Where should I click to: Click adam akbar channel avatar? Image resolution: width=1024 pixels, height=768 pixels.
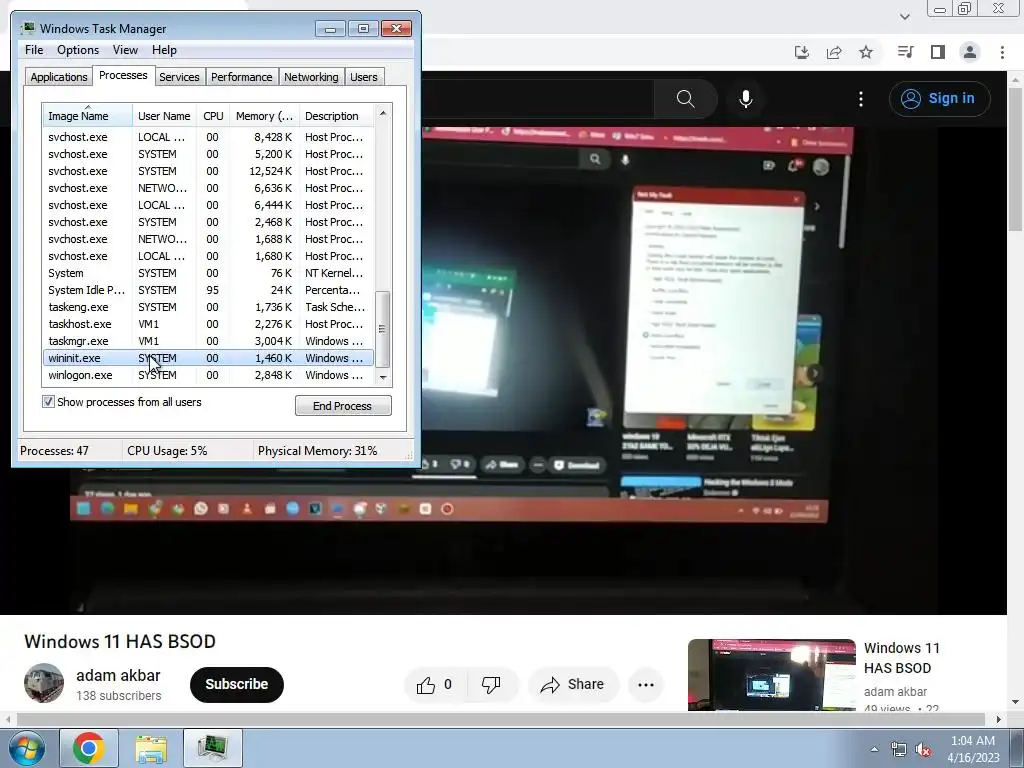(x=44, y=683)
